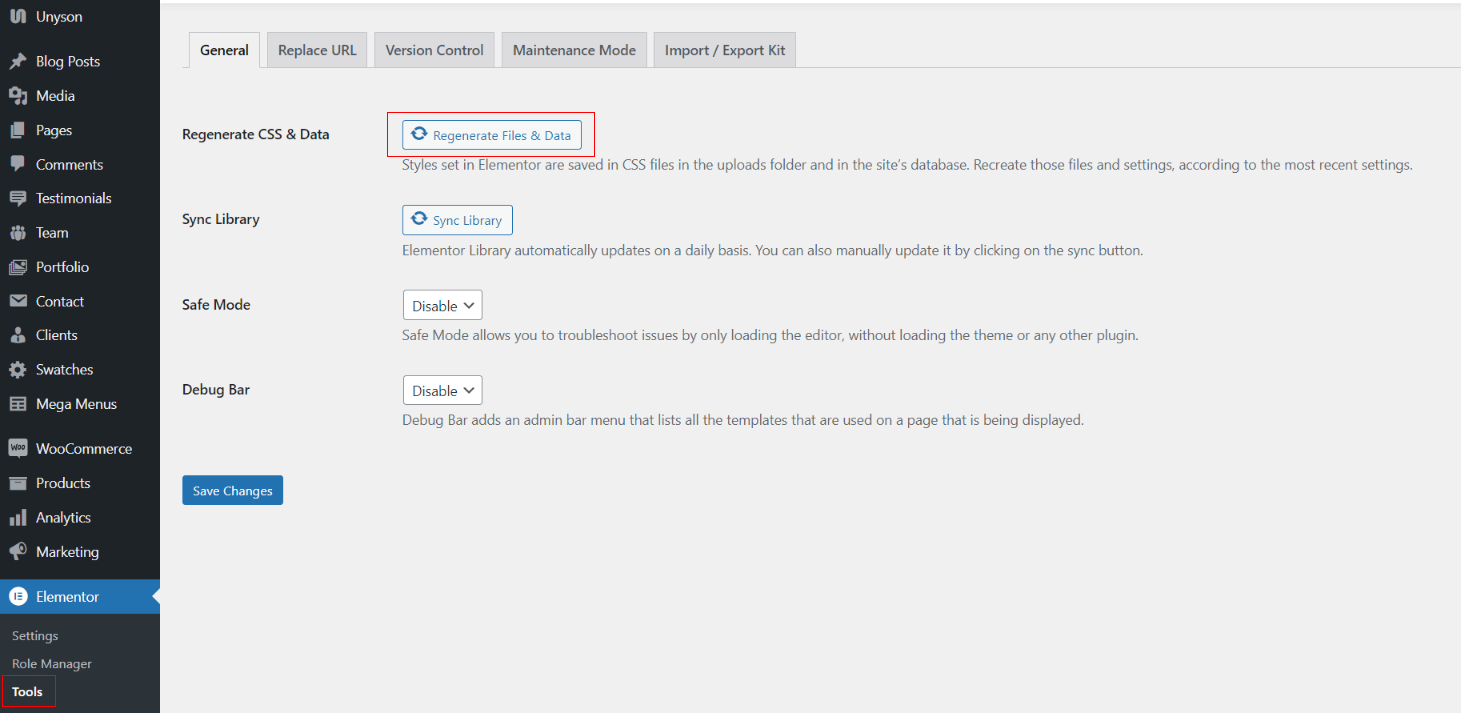Open Elementor Settings submenu item
The width and height of the screenshot is (1461, 713).
pyautogui.click(x=35, y=636)
